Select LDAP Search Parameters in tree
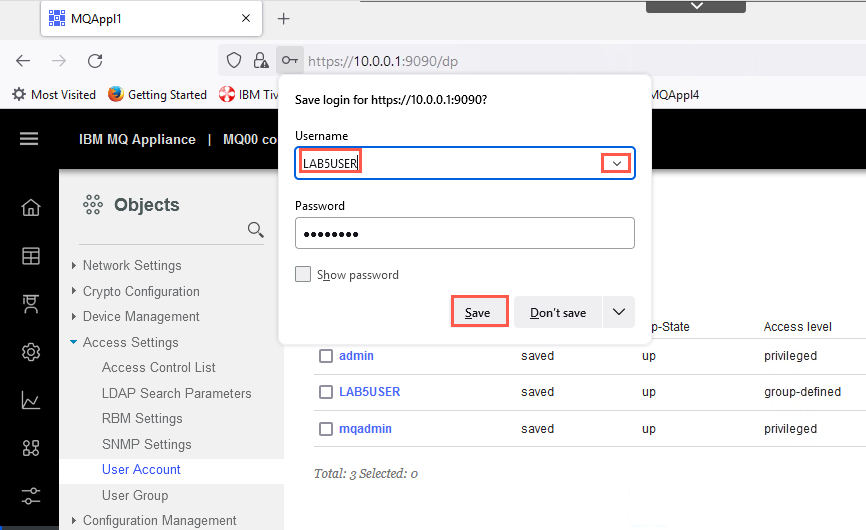Image resolution: width=866 pixels, height=530 pixels. click(176, 393)
